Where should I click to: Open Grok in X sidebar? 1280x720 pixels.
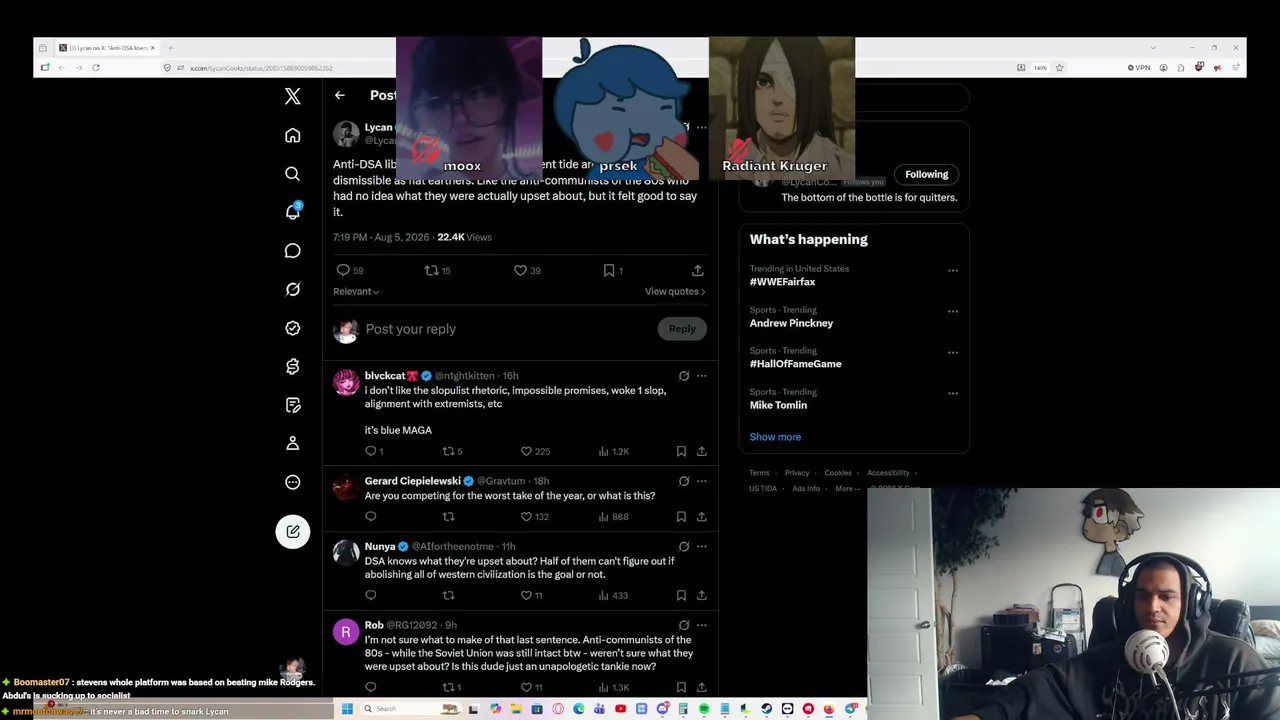[292, 290]
